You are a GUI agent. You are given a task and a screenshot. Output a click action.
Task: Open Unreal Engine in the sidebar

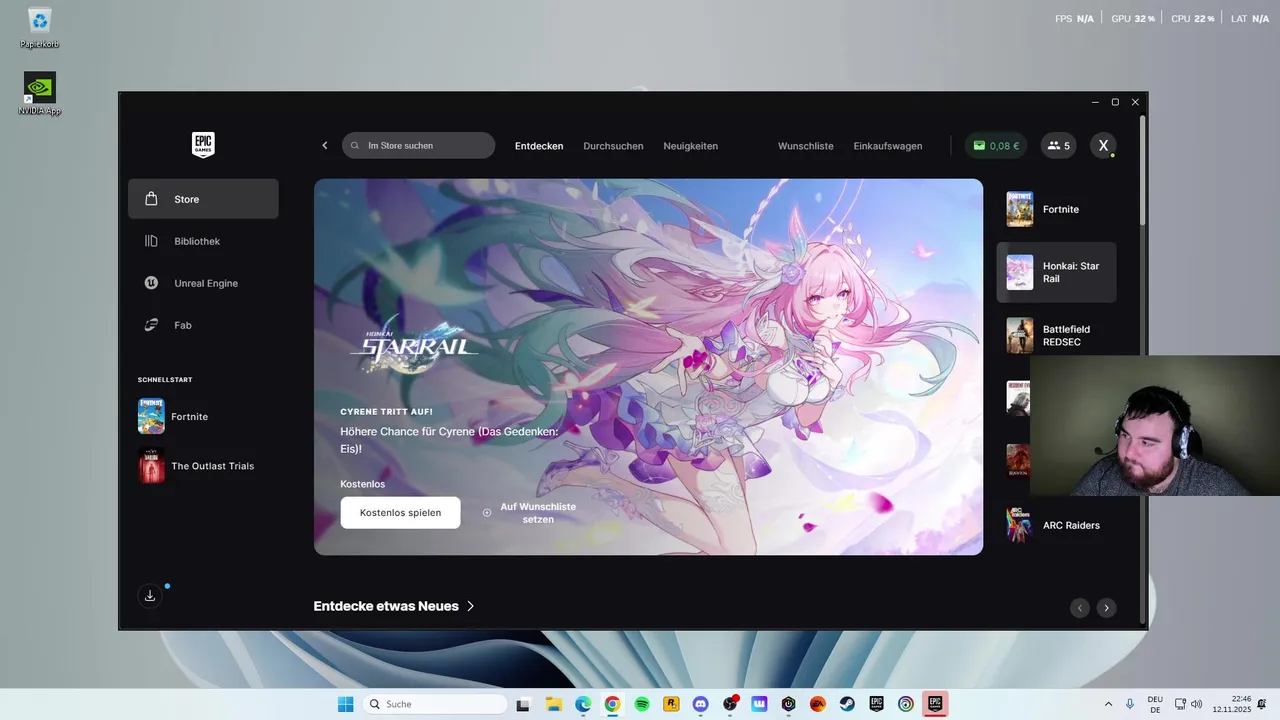click(x=203, y=283)
